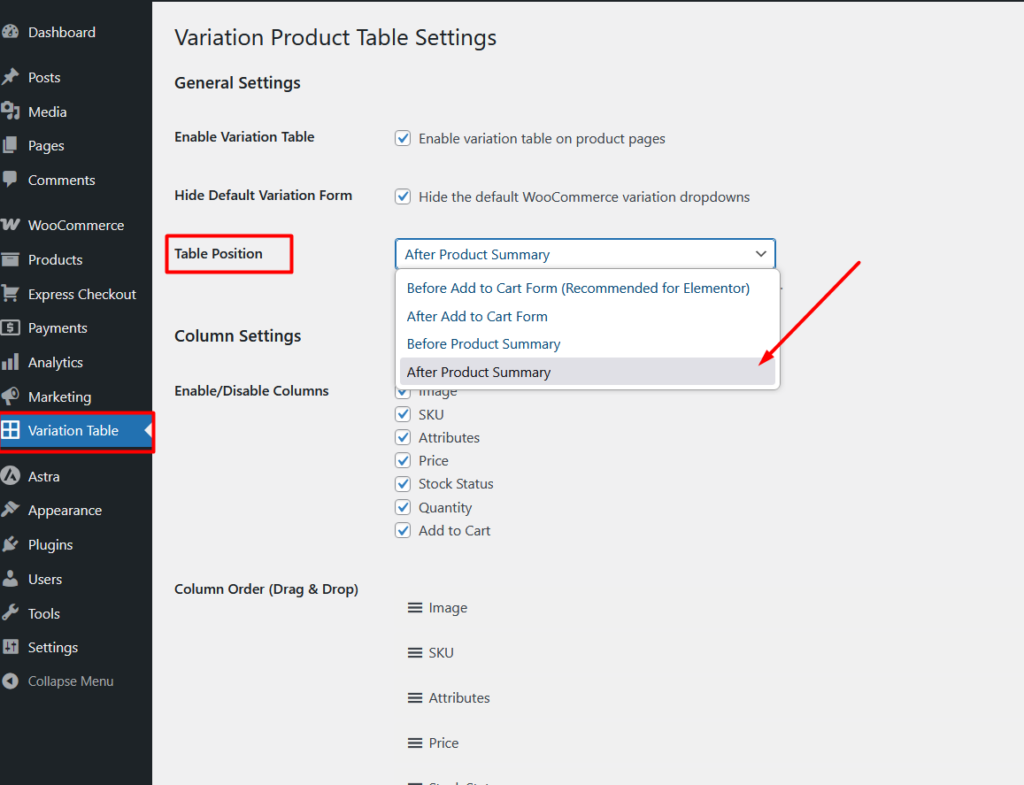
Task: Uncheck Enable variation table on product pages
Action: click(x=403, y=139)
